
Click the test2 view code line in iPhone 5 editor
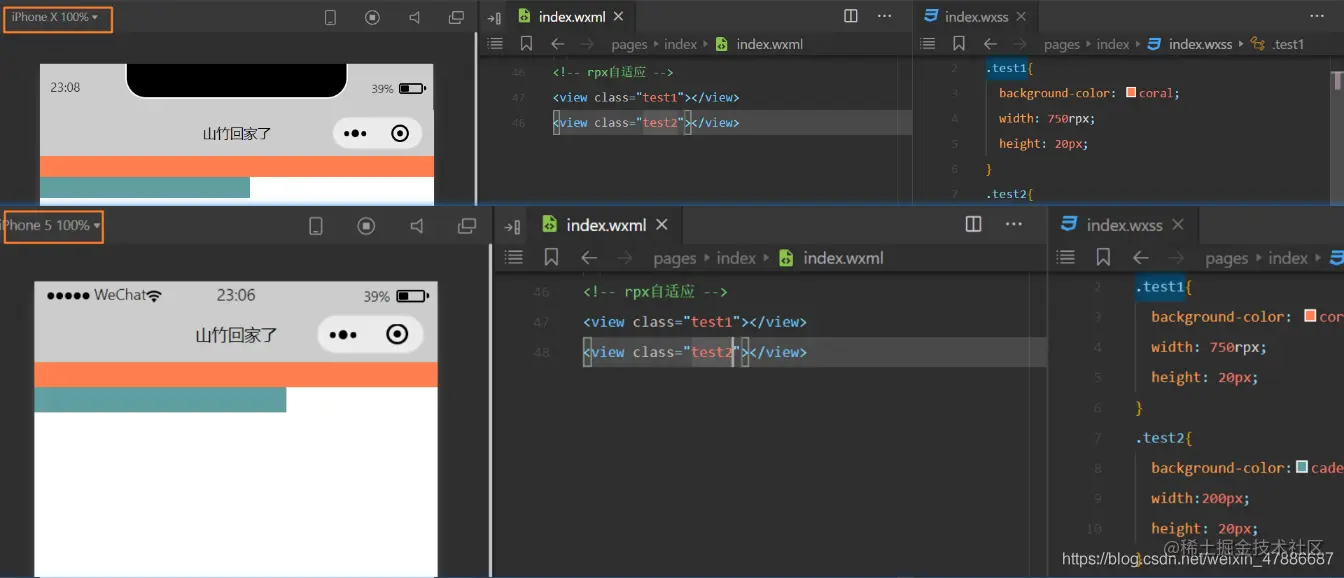[x=695, y=352]
